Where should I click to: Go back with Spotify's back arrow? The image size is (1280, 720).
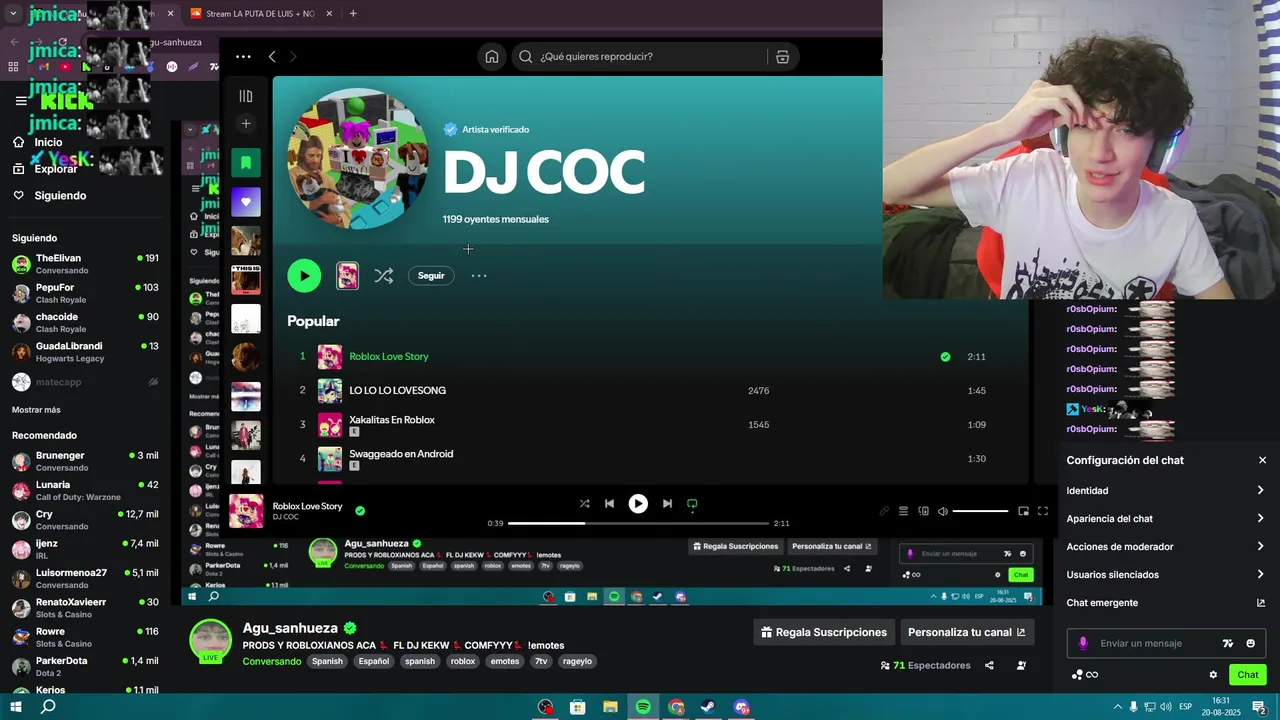[272, 57]
